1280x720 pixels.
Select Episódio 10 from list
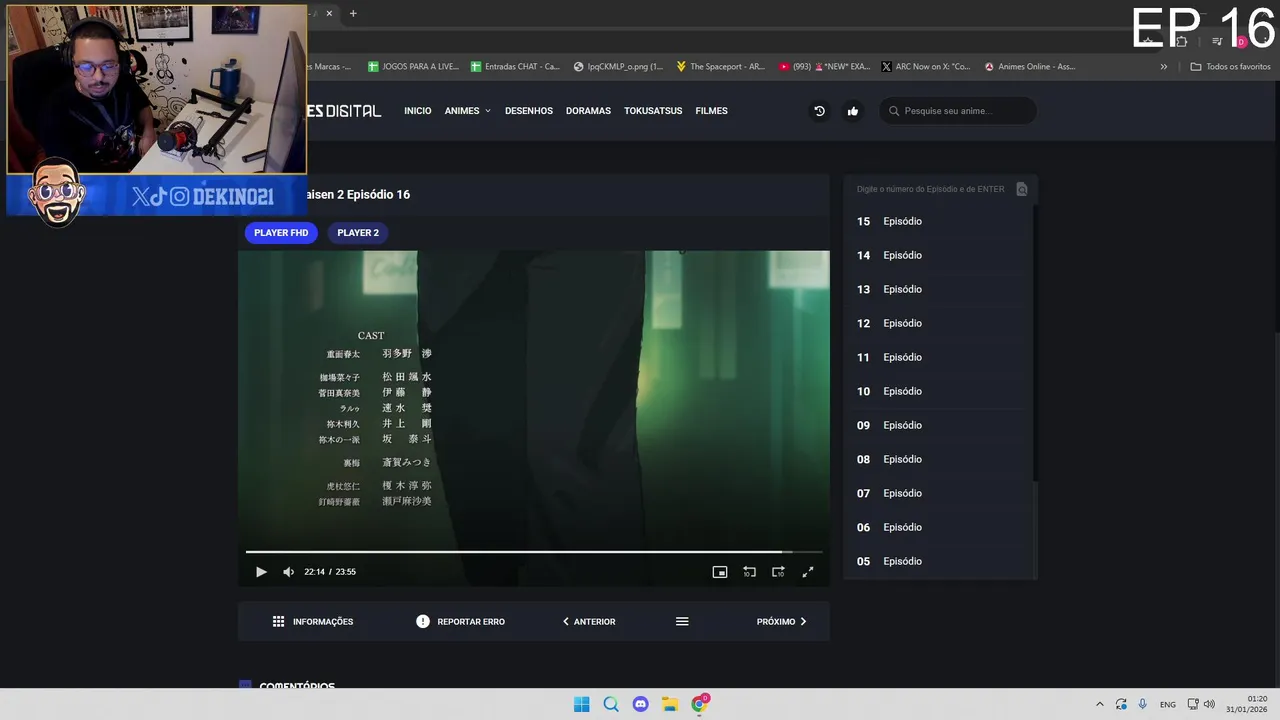tap(938, 391)
